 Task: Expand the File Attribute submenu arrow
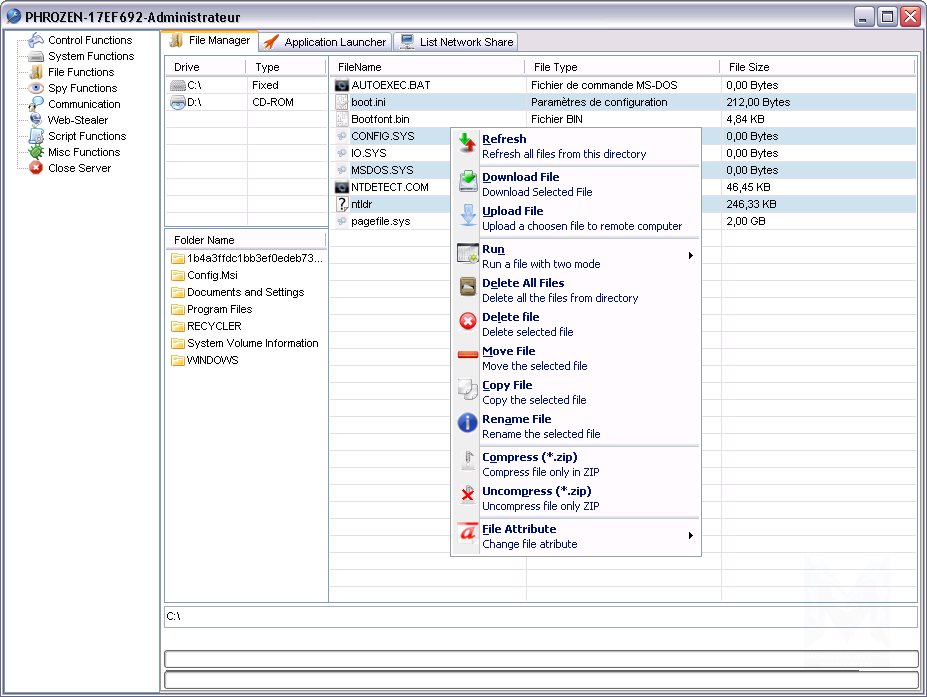point(690,536)
